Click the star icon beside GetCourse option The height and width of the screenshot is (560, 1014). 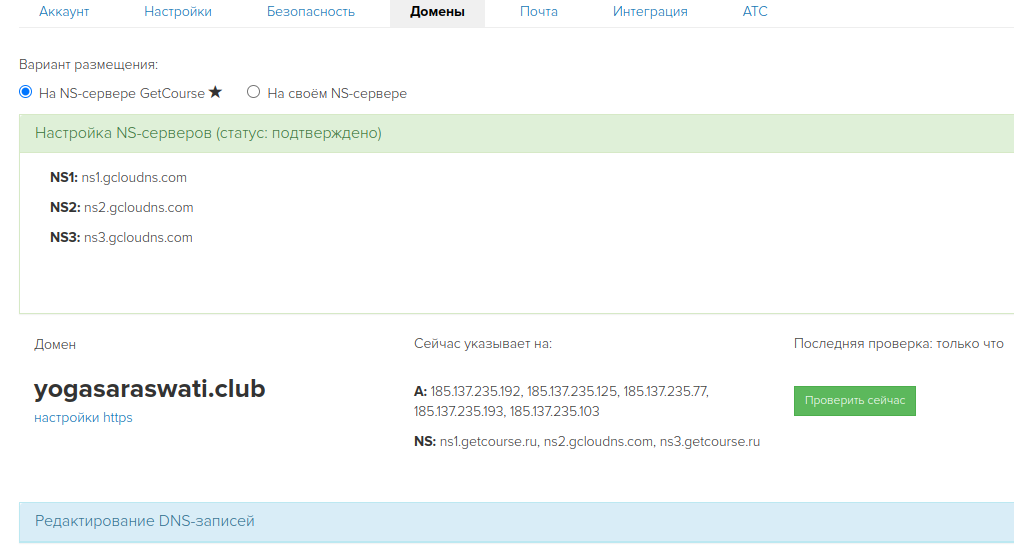tap(215, 92)
